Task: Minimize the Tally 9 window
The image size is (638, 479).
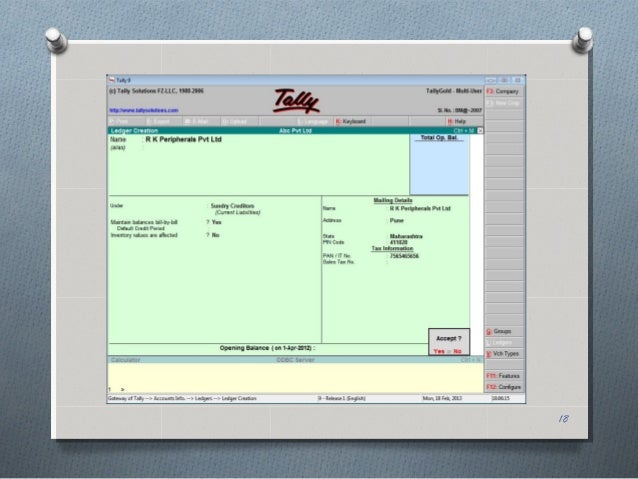Action: click(491, 80)
